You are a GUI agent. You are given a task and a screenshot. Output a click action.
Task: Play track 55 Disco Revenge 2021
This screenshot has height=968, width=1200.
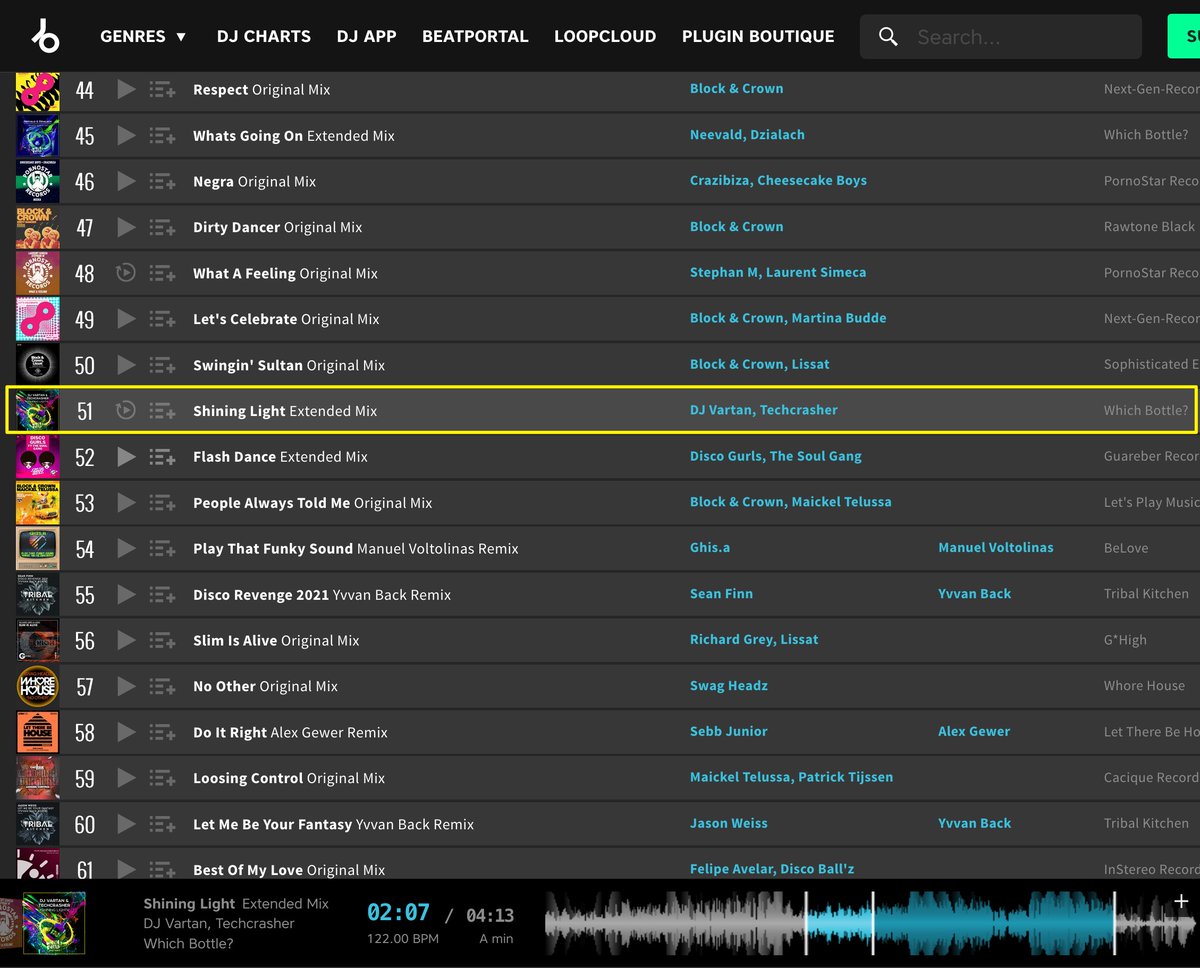(126, 594)
